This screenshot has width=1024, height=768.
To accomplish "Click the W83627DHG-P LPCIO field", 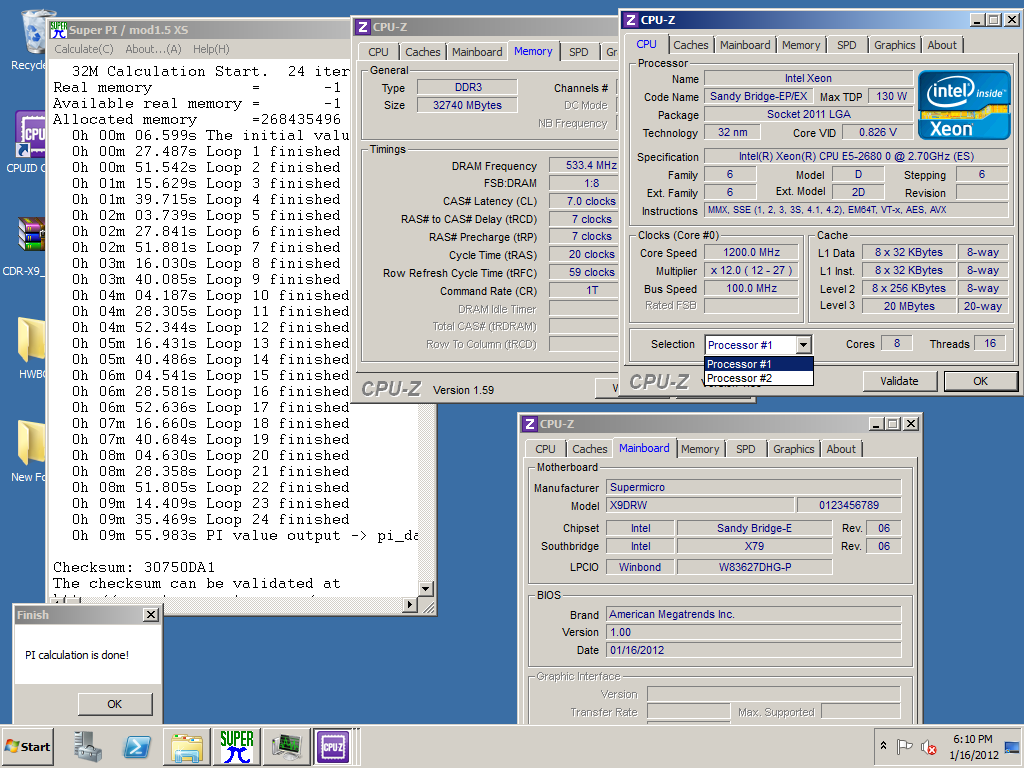I will [x=755, y=567].
